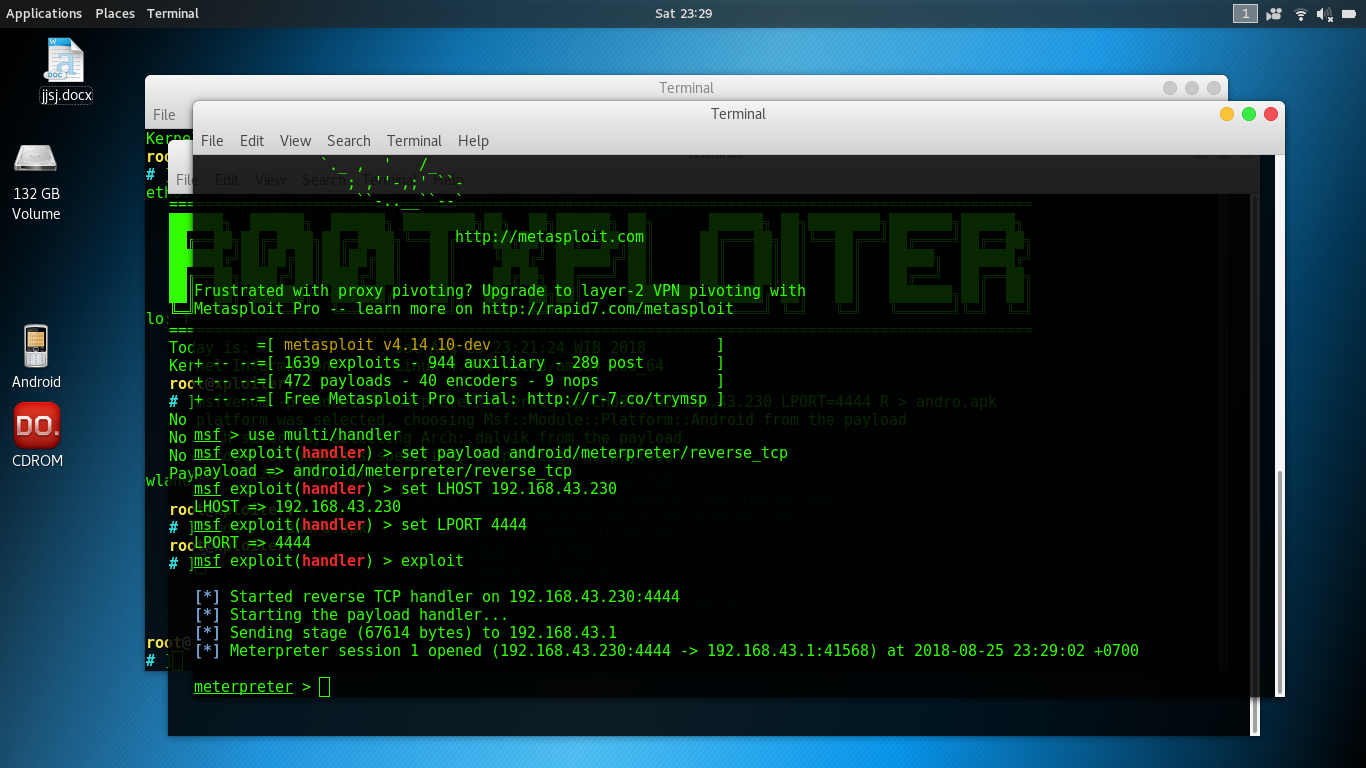
Task: Open the Places menu in top panel
Action: point(115,13)
